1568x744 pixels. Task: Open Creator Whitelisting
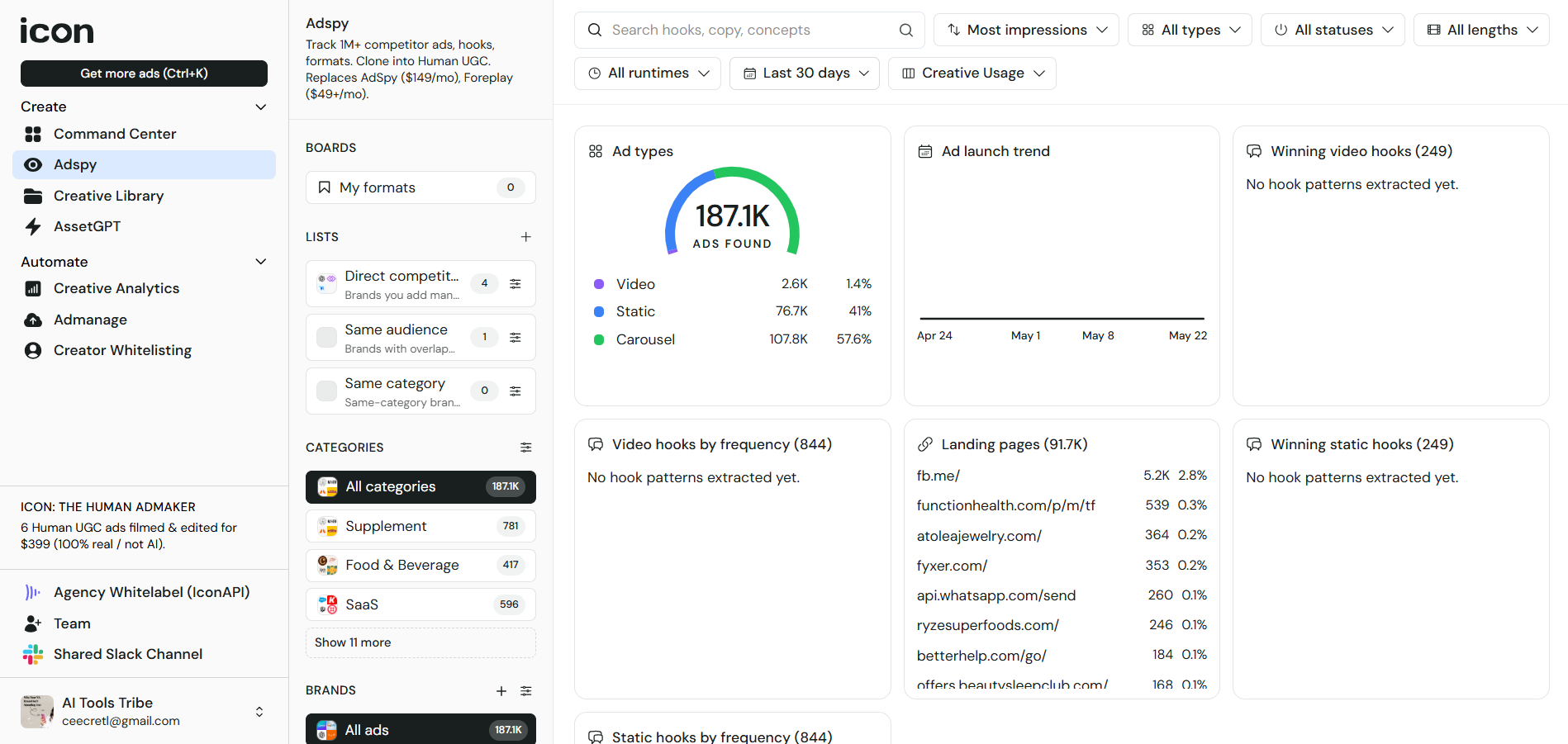point(145,350)
